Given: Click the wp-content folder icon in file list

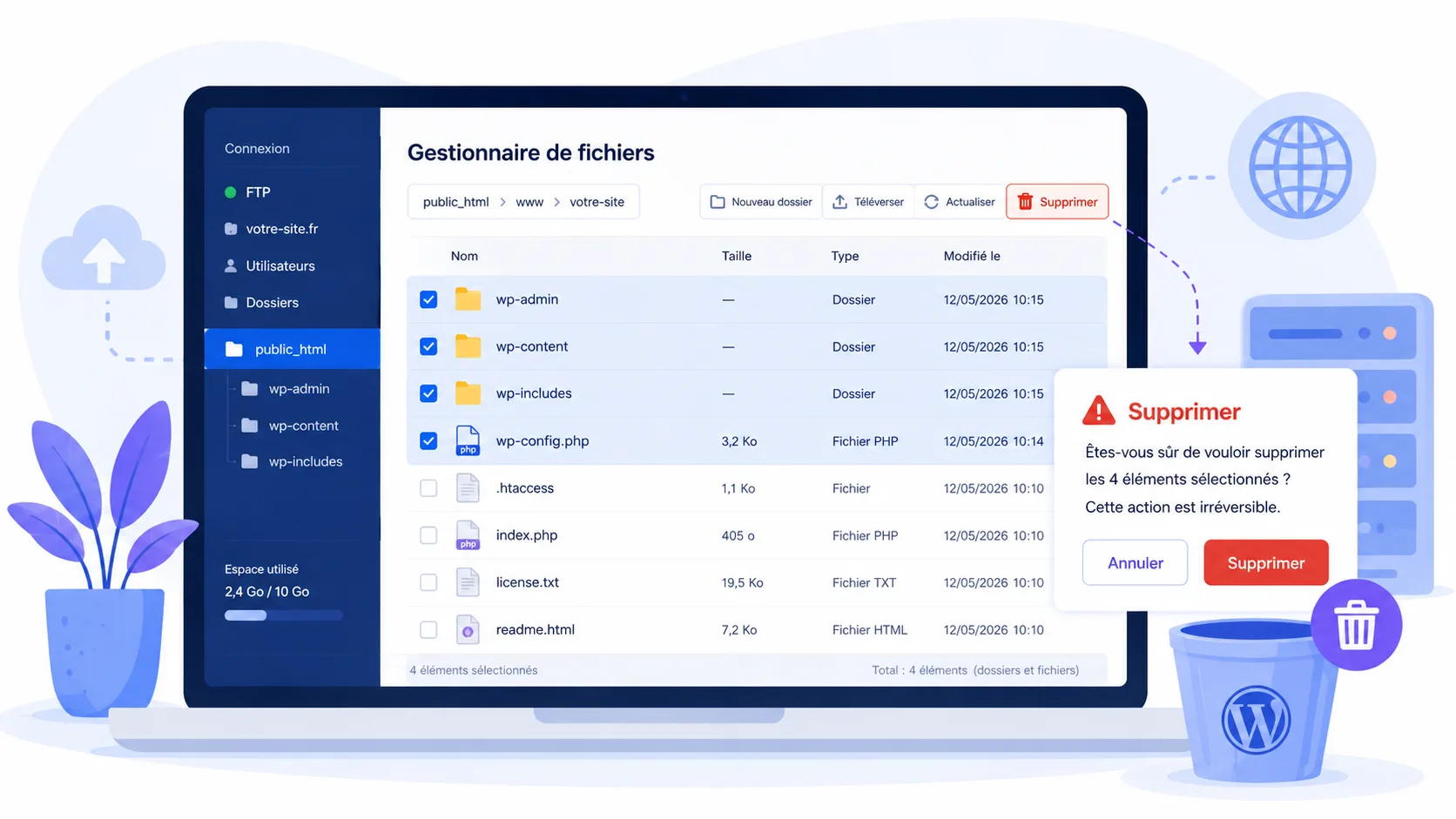Looking at the screenshot, I should pyautogui.click(x=468, y=346).
